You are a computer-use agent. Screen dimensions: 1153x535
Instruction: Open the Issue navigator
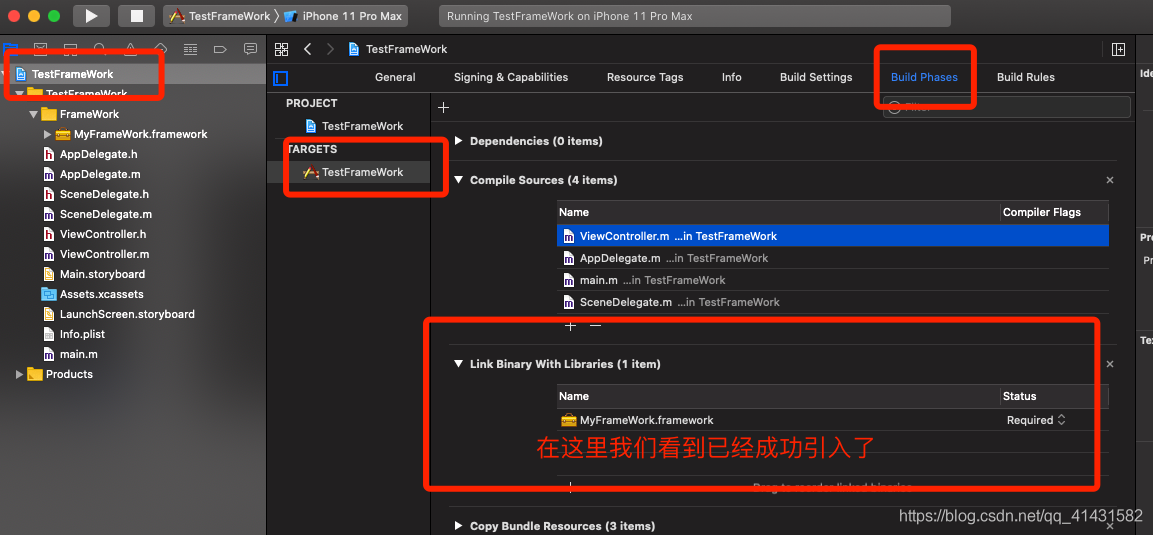coord(130,49)
